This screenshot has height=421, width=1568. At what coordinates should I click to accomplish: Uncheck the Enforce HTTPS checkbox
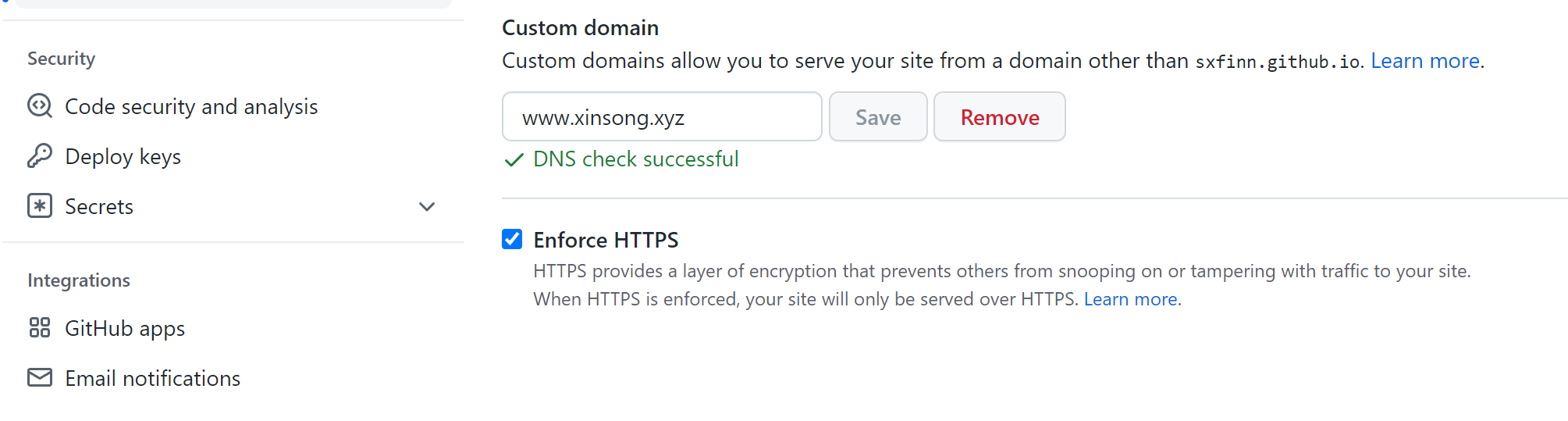512,239
